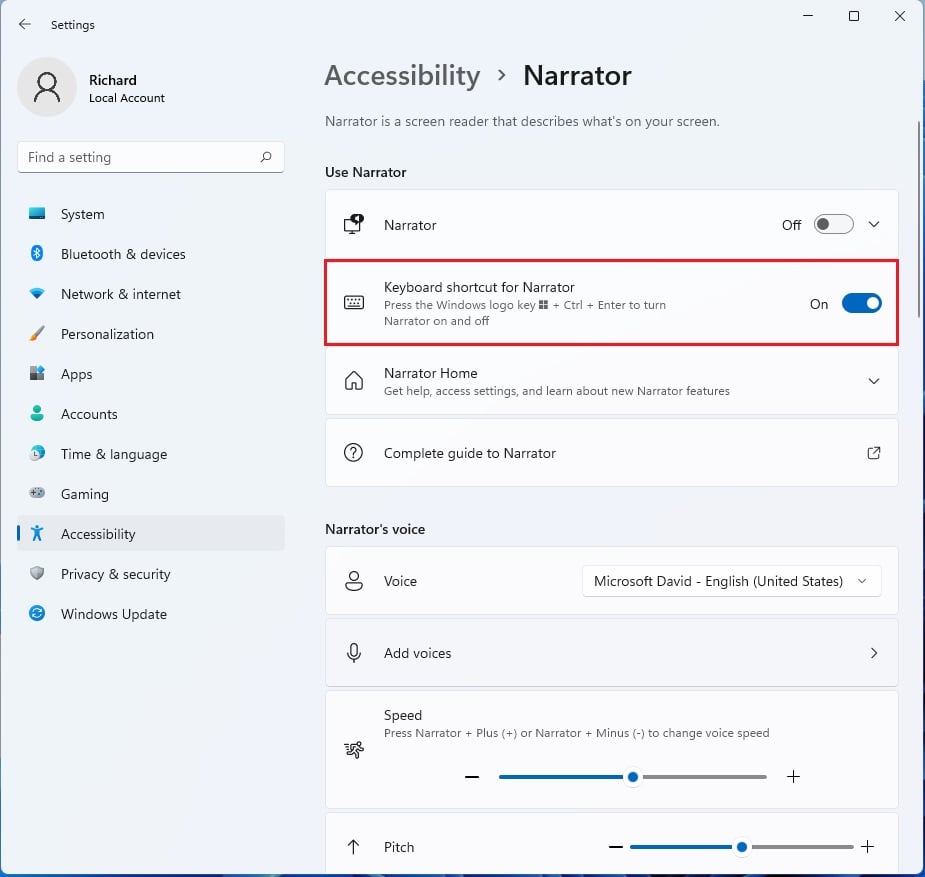Image resolution: width=925 pixels, height=877 pixels.
Task: Open Network & internet category
Action: (x=150, y=294)
